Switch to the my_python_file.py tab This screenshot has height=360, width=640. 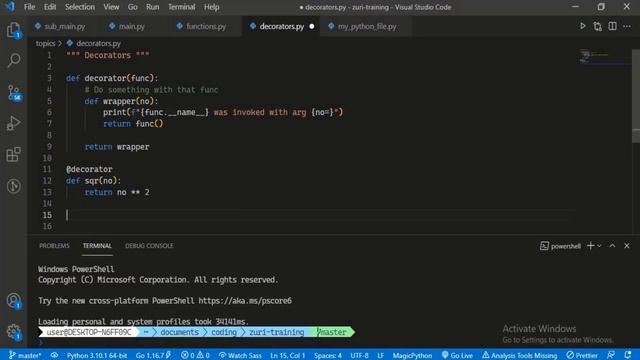coord(367,27)
